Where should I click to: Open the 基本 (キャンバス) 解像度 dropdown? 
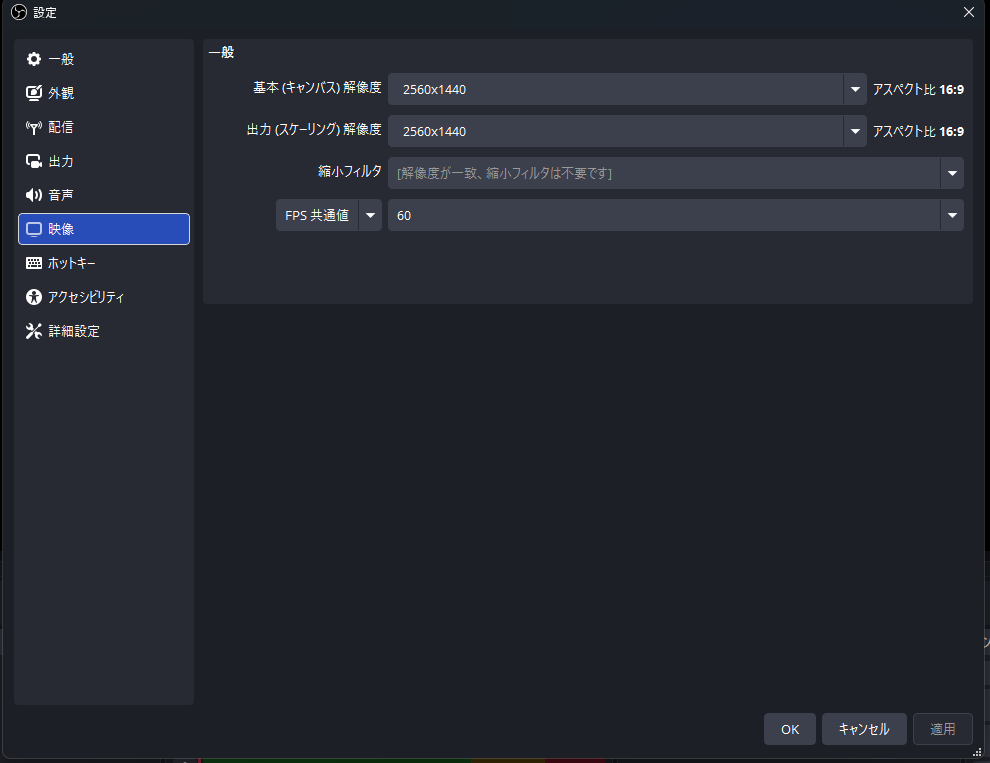(855, 89)
